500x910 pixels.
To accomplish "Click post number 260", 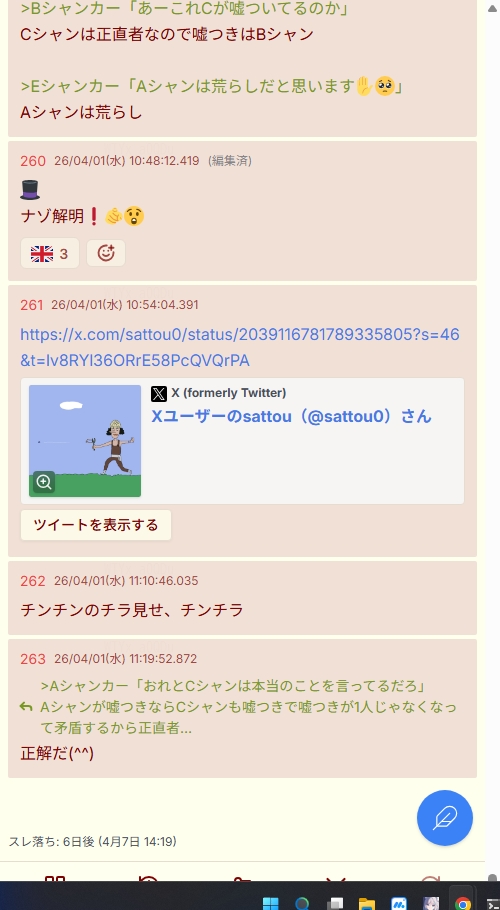I will click(32, 161).
